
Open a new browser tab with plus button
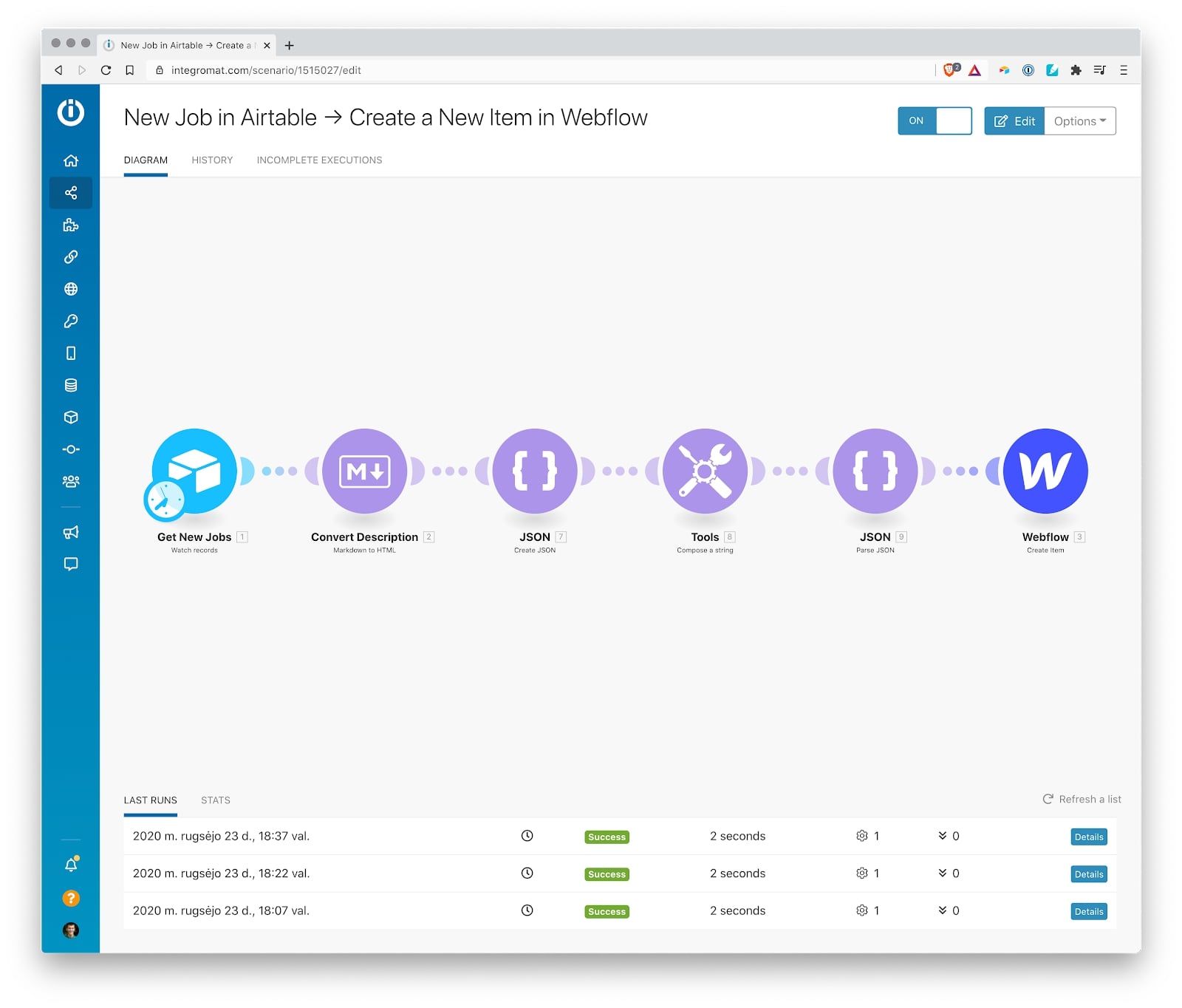(290, 46)
